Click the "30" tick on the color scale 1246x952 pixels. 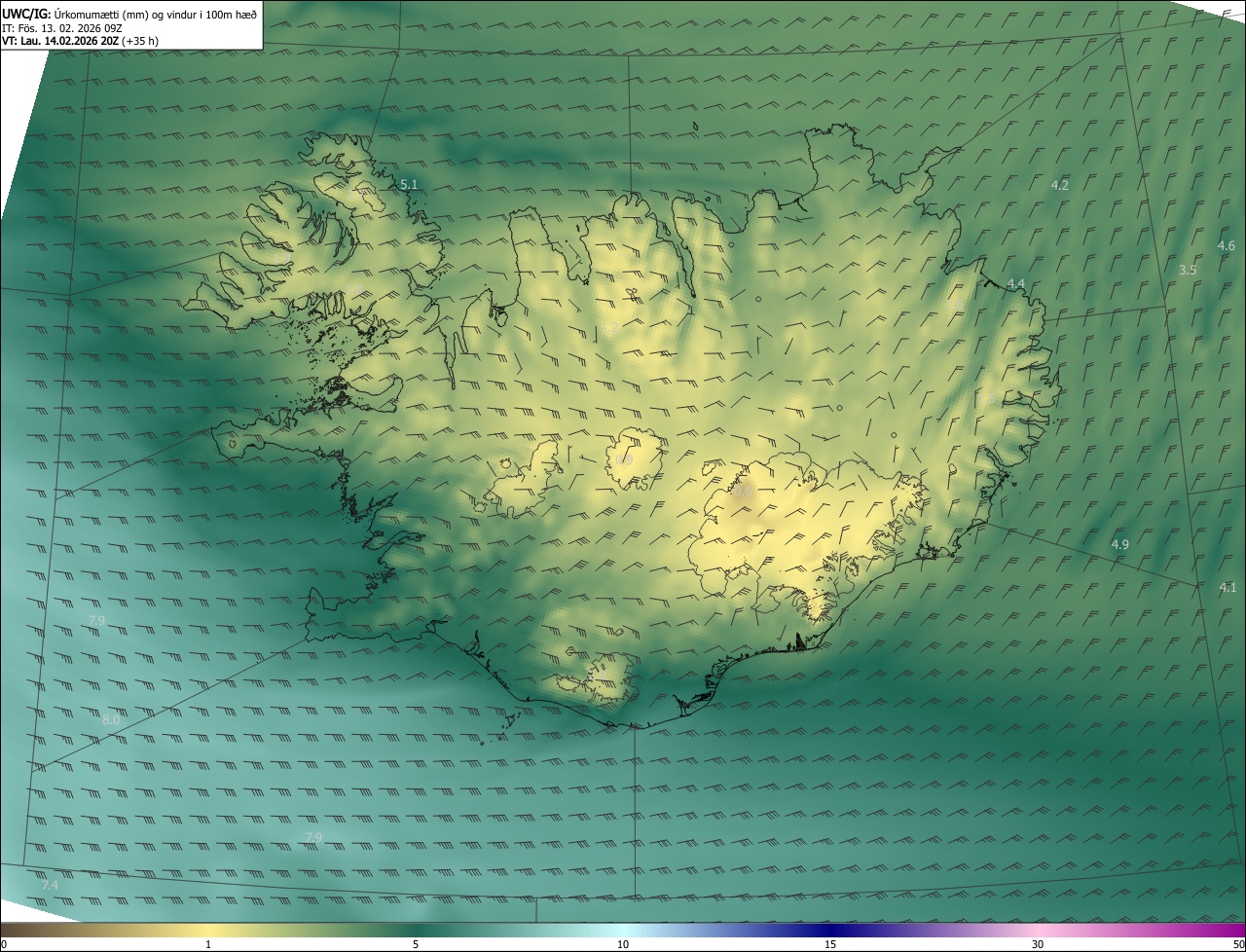[1038, 944]
